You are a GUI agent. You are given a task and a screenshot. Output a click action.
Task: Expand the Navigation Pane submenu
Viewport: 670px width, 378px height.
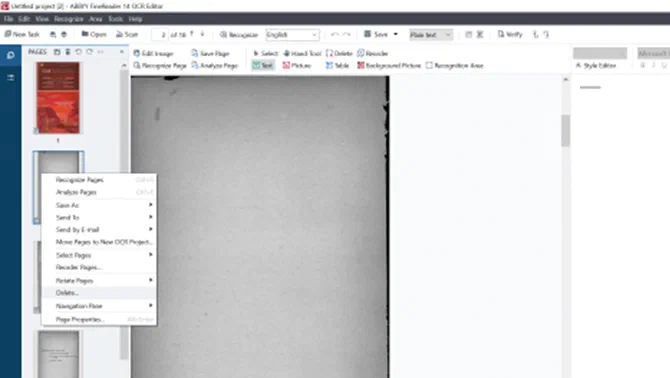[x=99, y=306]
